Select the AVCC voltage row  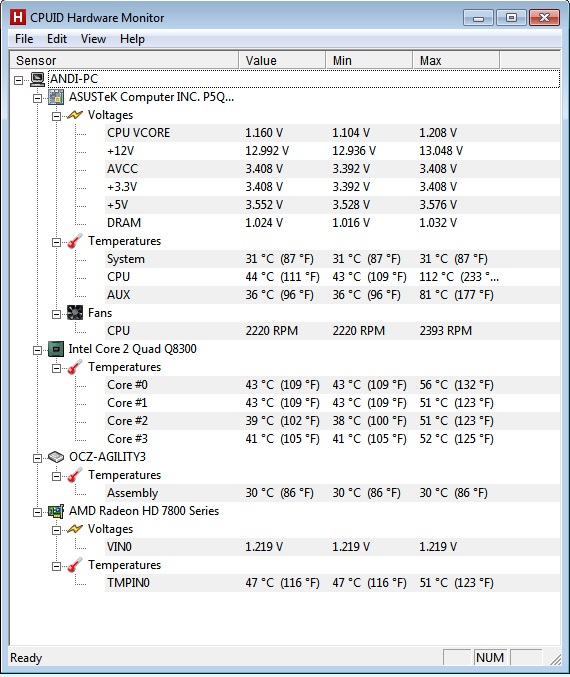(332, 169)
